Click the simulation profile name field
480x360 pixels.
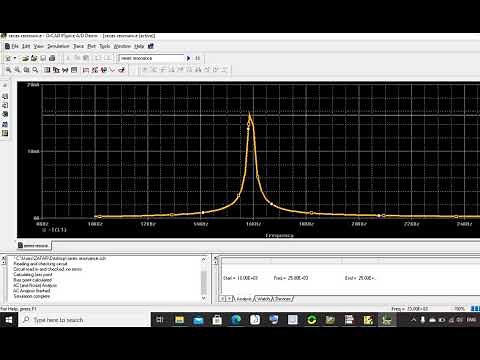pyautogui.click(x=151, y=58)
